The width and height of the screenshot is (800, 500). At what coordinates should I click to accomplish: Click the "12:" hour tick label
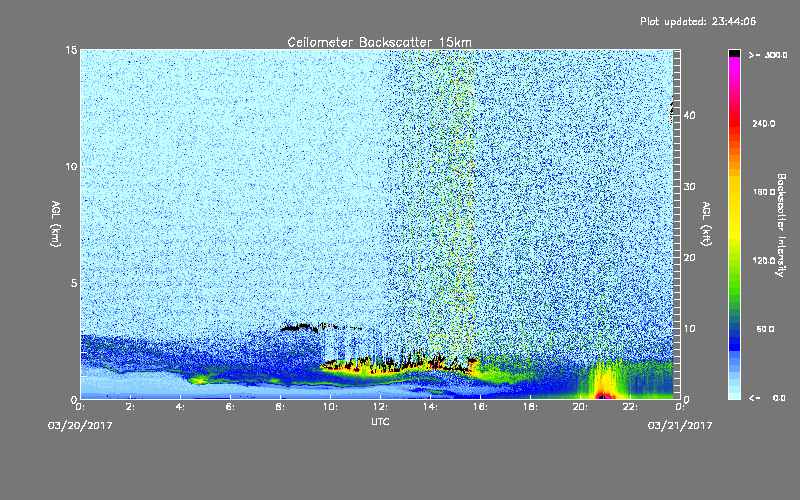click(x=380, y=407)
